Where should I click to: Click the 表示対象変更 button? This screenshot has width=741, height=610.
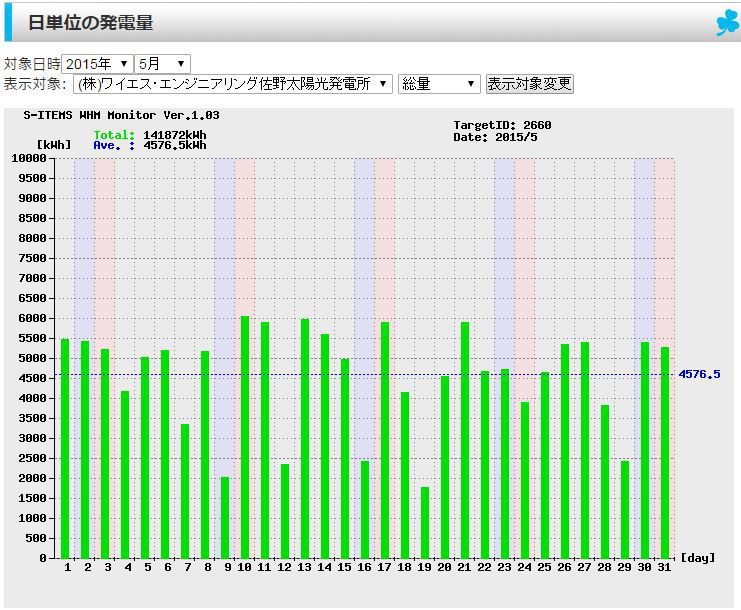click(x=530, y=84)
